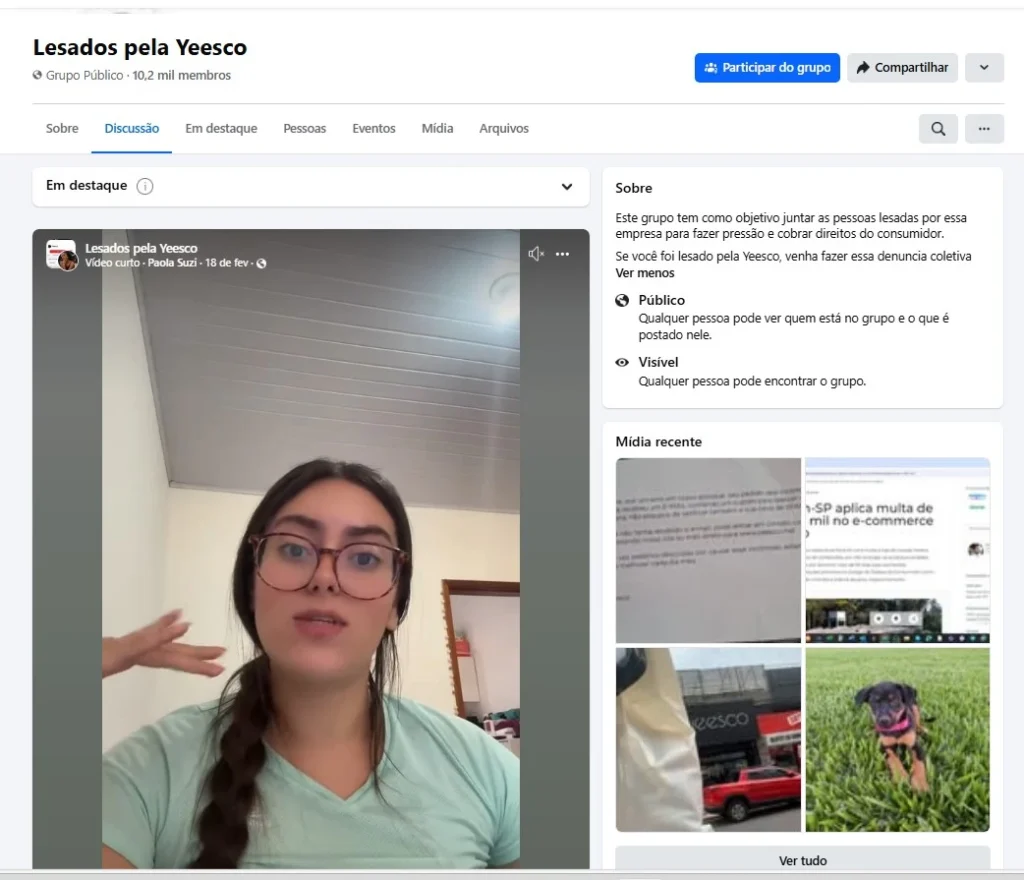Open the group more options menu
The height and width of the screenshot is (880, 1024).
point(984,129)
